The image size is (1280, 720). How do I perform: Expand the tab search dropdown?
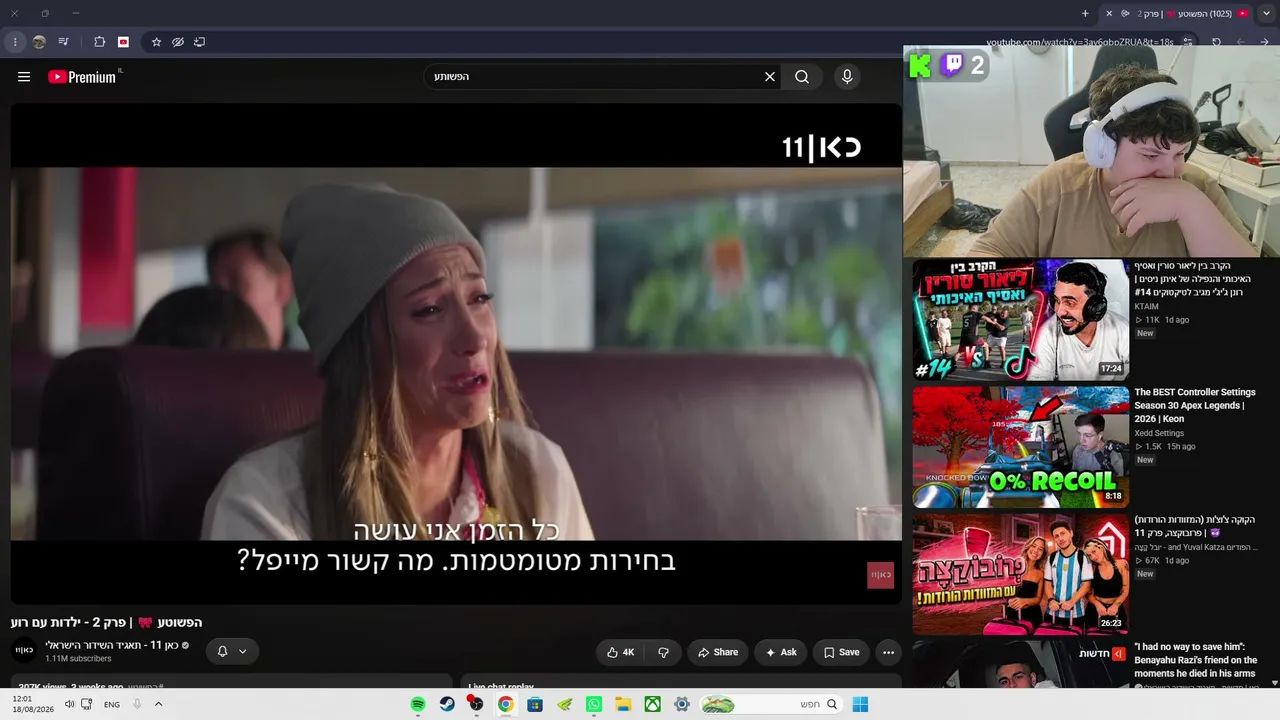(x=1266, y=14)
